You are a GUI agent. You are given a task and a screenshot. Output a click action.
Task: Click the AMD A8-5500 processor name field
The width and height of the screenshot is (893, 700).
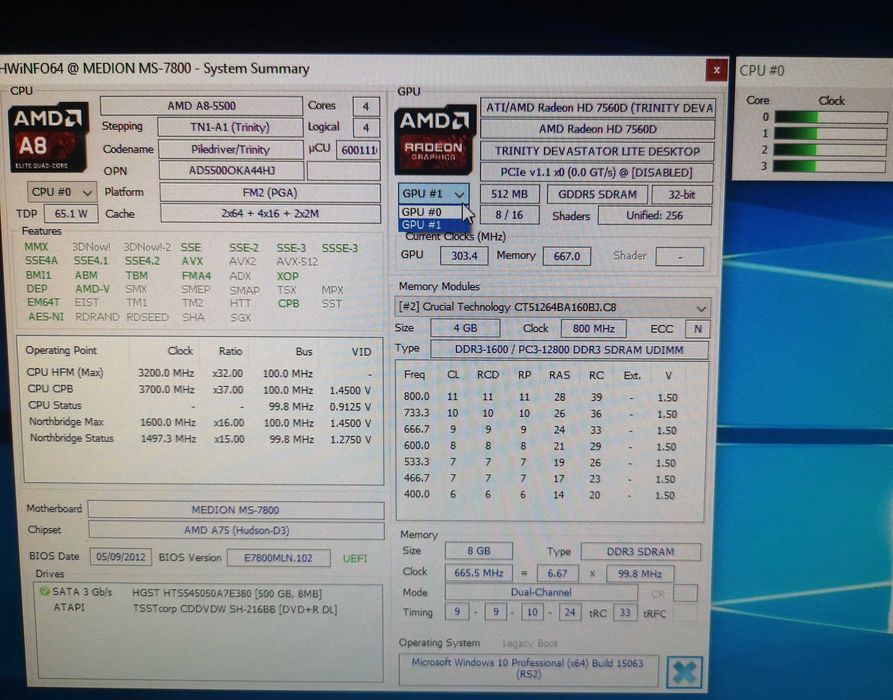pos(201,106)
